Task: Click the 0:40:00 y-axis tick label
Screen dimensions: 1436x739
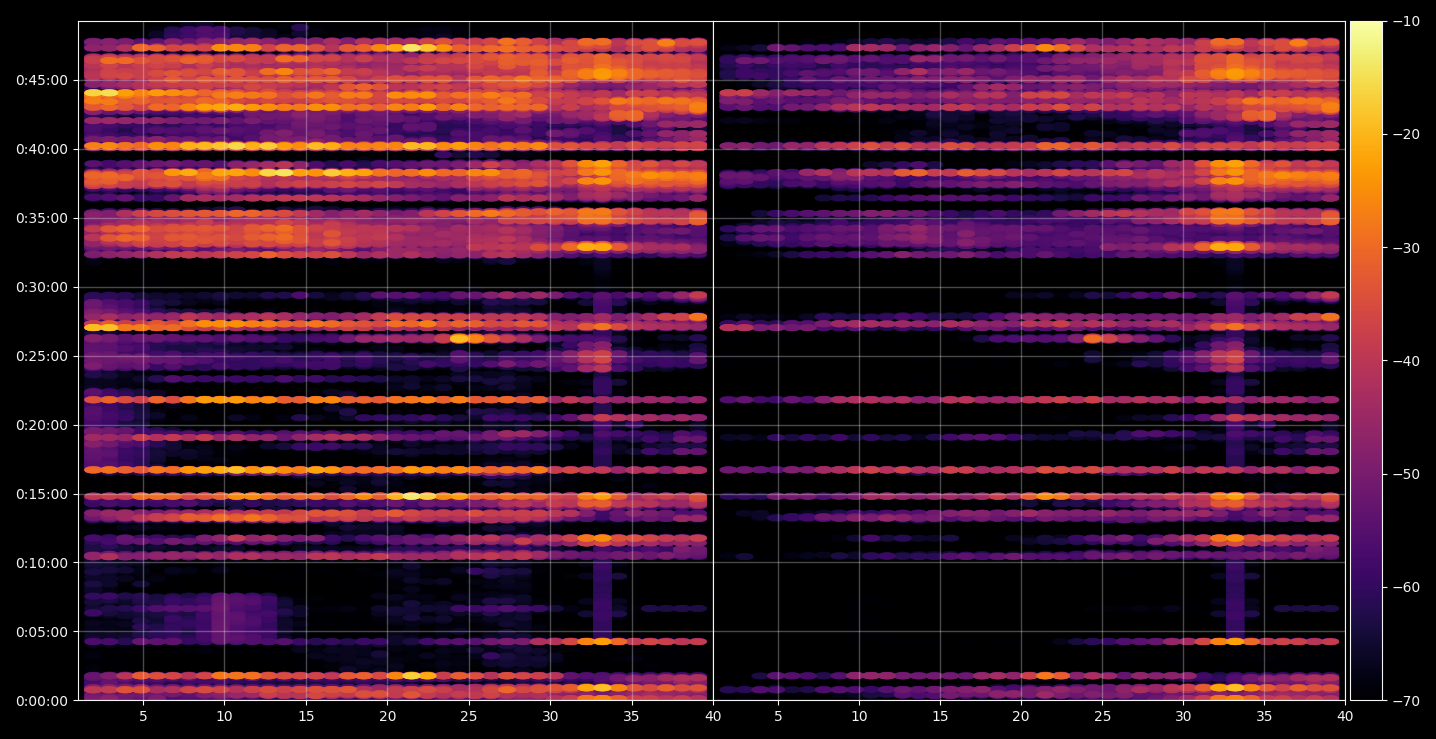Action: tap(42, 149)
